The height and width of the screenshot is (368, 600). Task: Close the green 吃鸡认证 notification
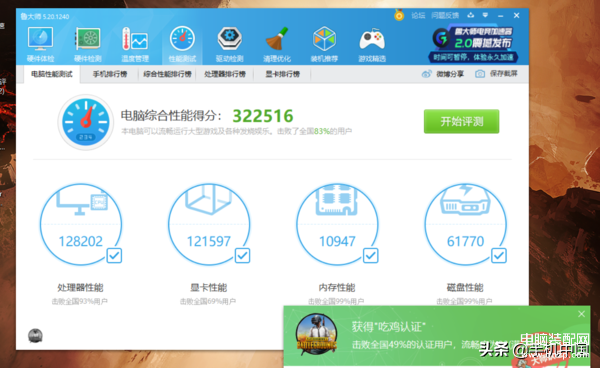point(582,314)
